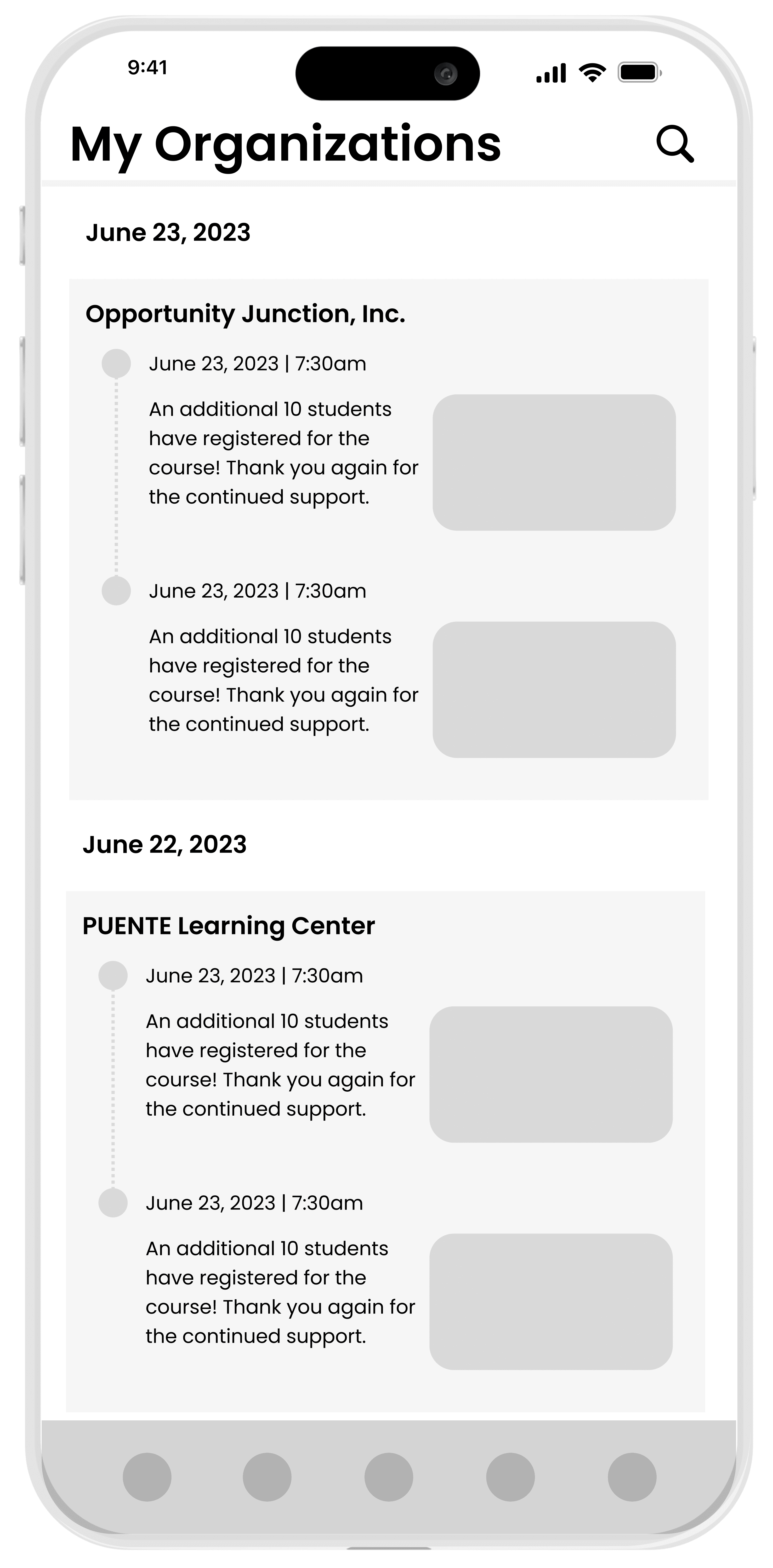Select second timeline dot in Opportunity Junction
The image size is (773, 1568).
(x=116, y=590)
